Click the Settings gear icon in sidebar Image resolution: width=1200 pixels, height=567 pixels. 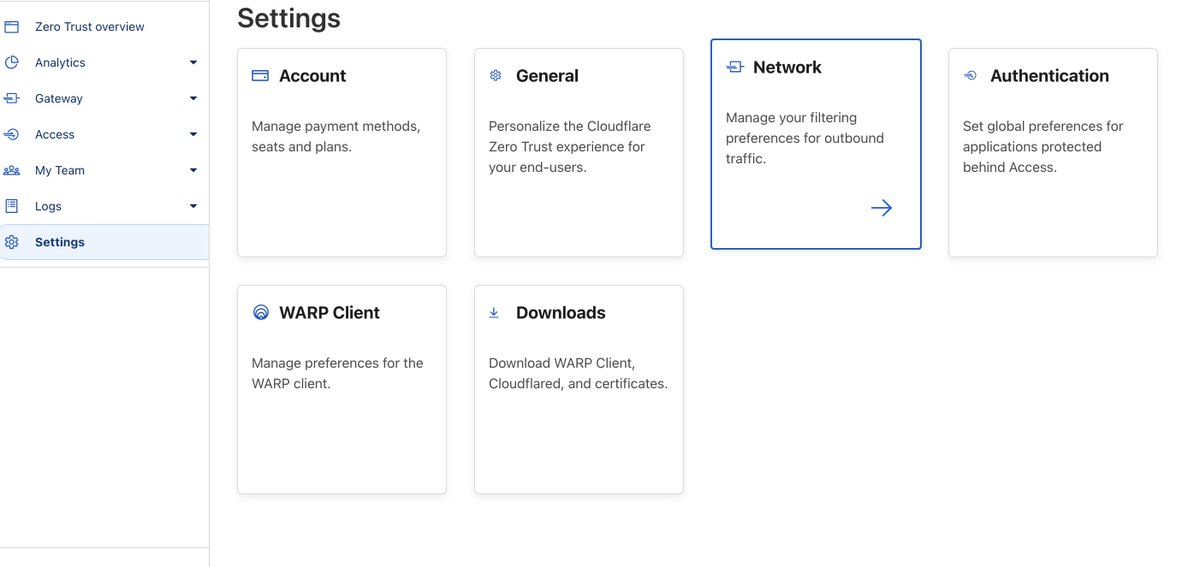[x=12, y=242]
